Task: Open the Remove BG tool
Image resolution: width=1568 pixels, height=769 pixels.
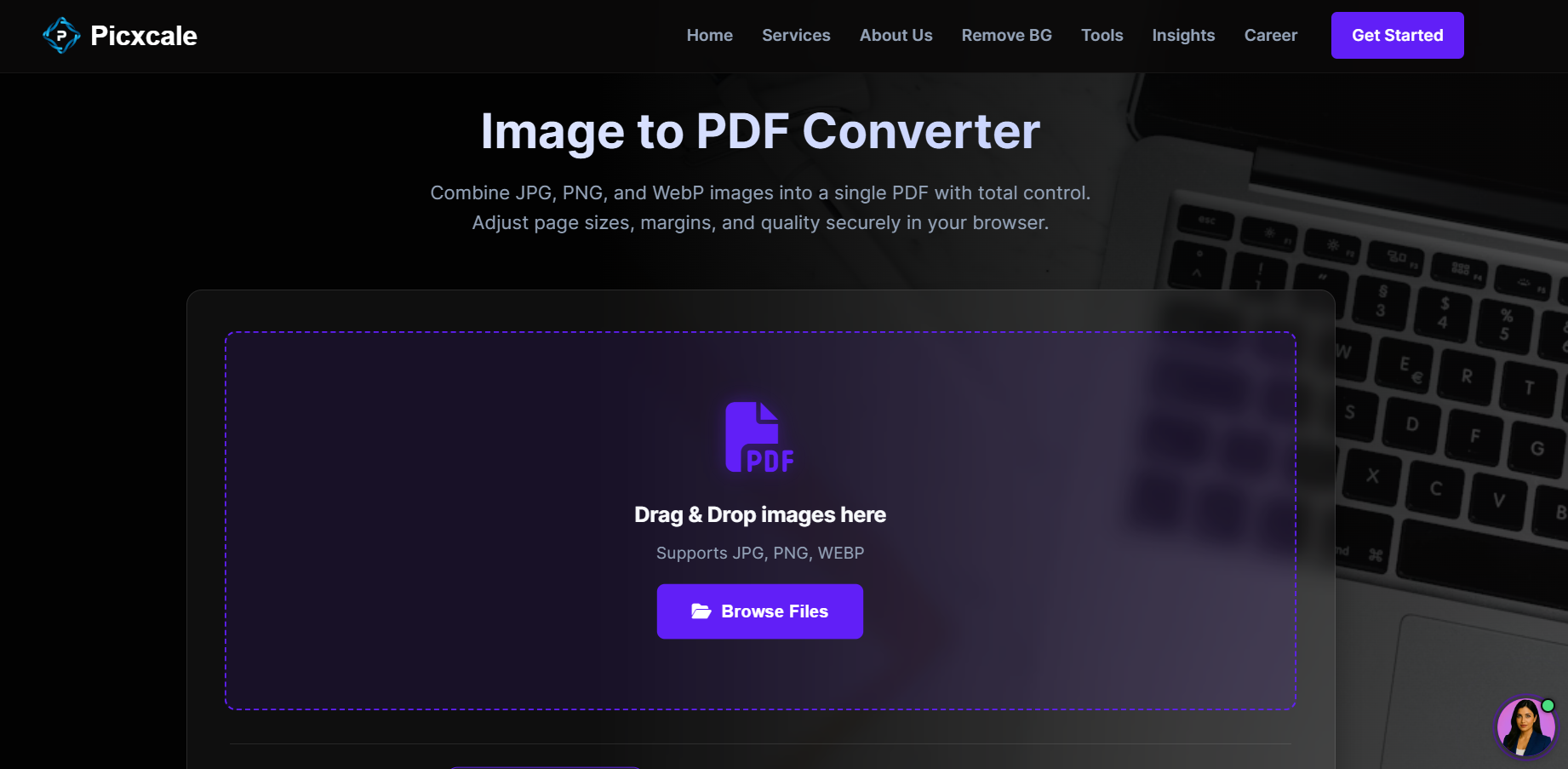Action: coord(1006,35)
